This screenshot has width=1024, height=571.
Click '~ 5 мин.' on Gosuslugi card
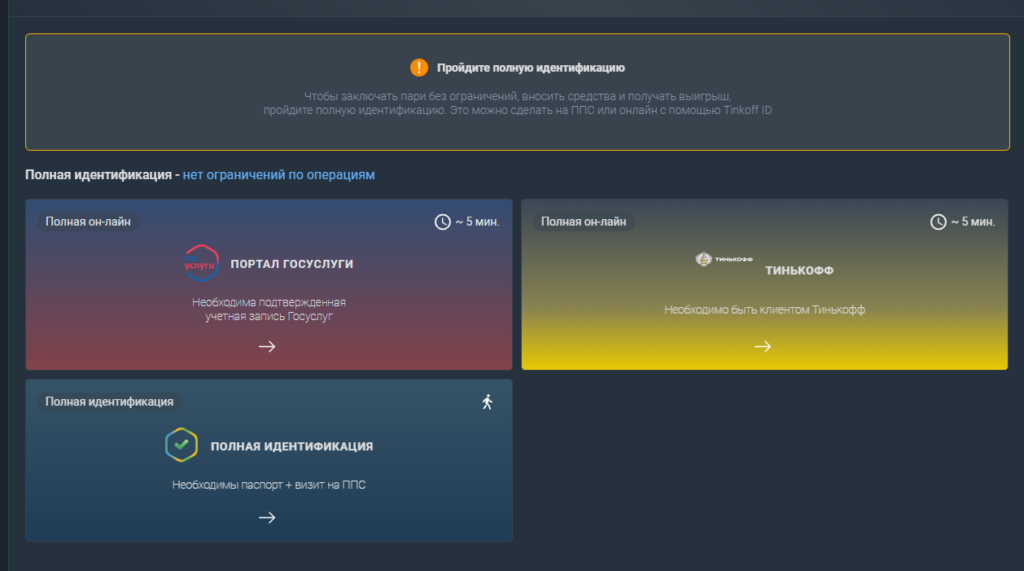[477, 222]
